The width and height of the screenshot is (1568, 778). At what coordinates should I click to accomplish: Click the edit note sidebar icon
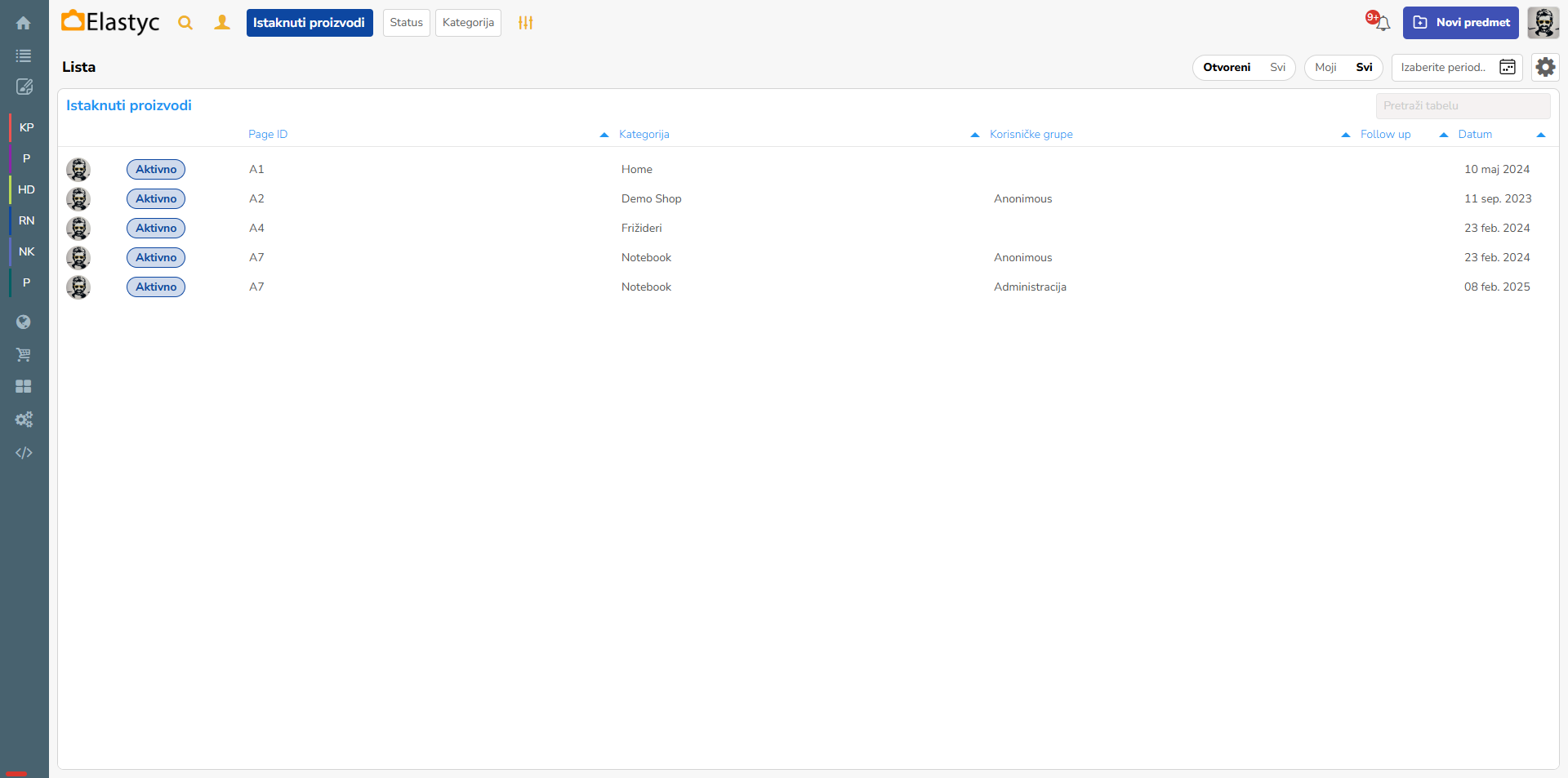[x=24, y=87]
